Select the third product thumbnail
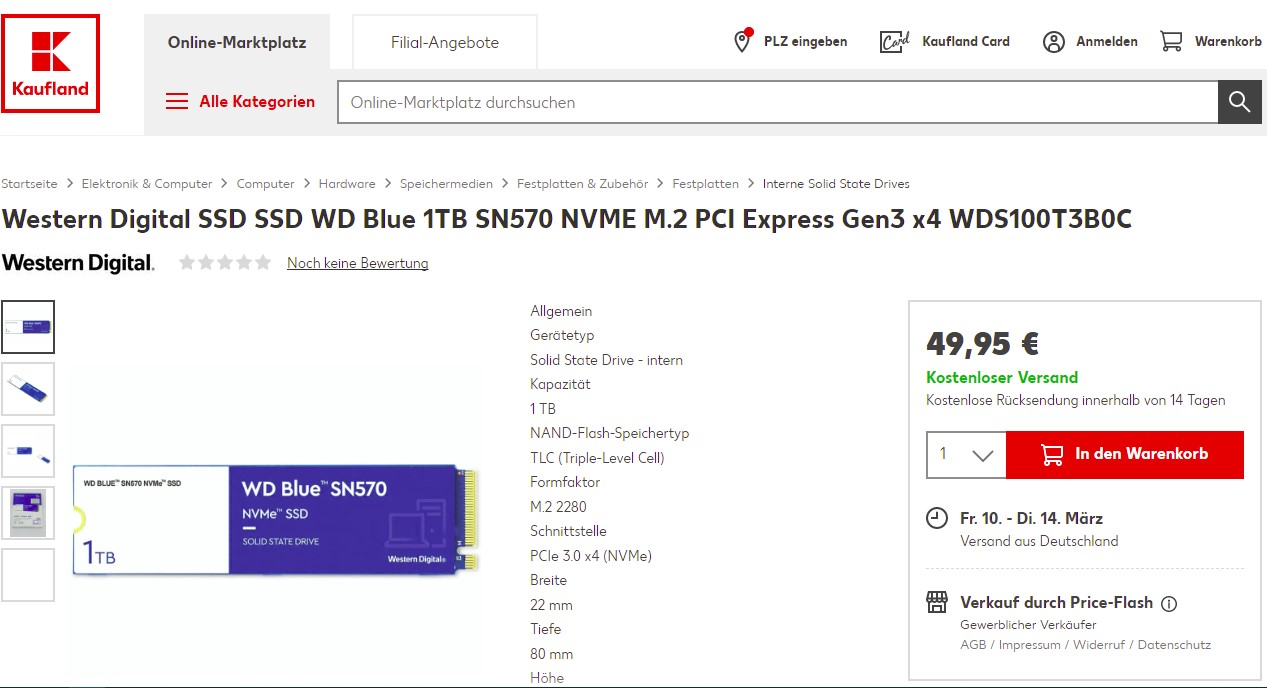1267x688 pixels. click(x=28, y=451)
